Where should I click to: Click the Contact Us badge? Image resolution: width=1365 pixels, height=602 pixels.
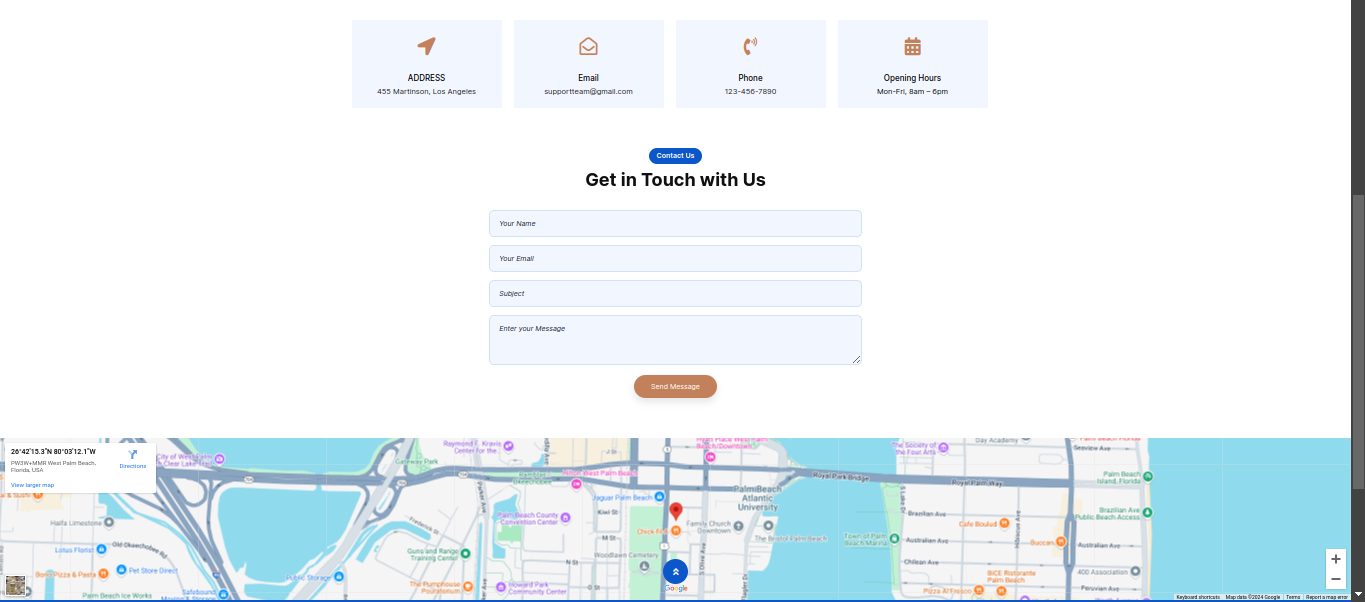[675, 156]
